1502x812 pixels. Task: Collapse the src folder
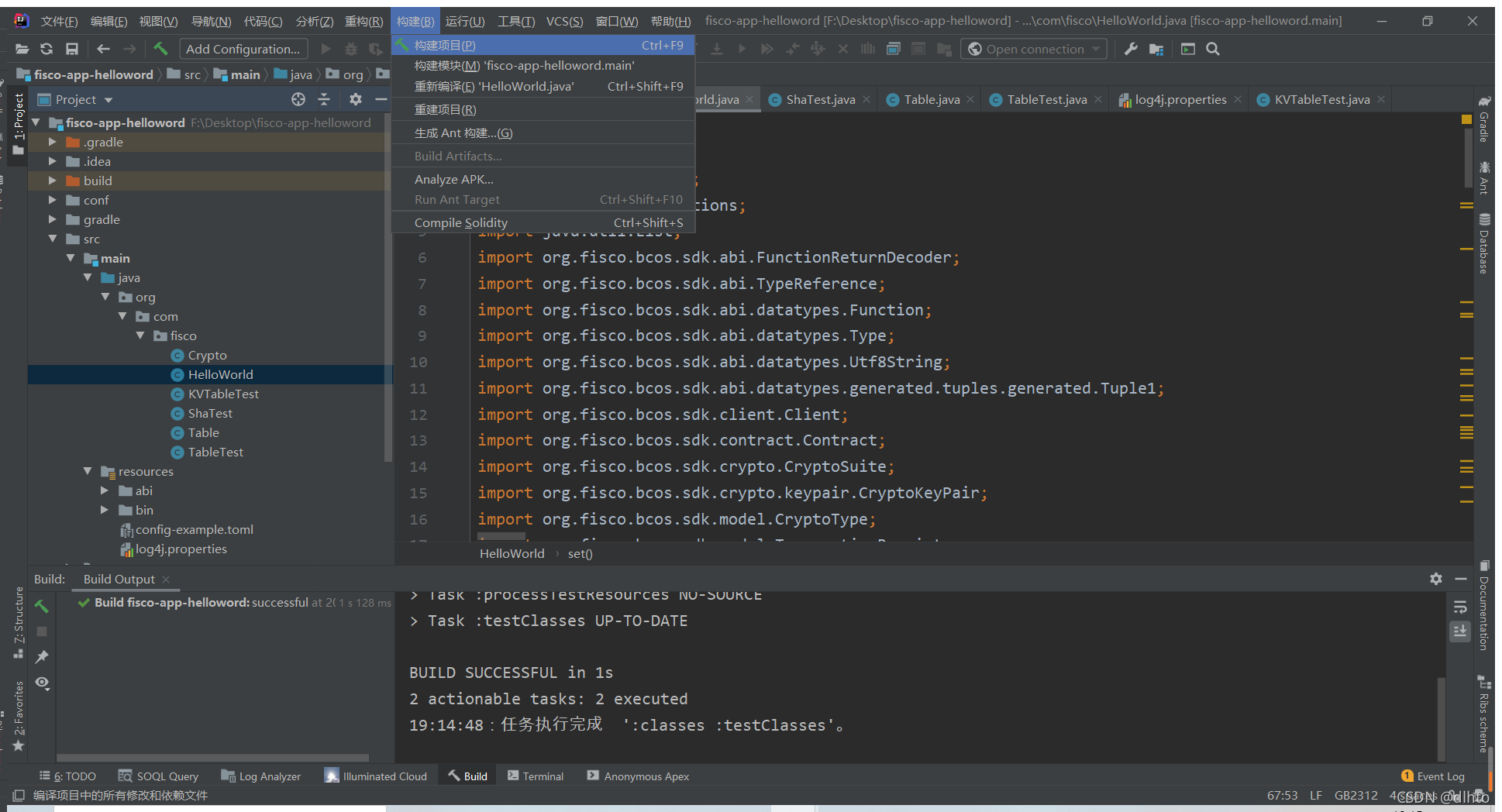[x=52, y=239]
